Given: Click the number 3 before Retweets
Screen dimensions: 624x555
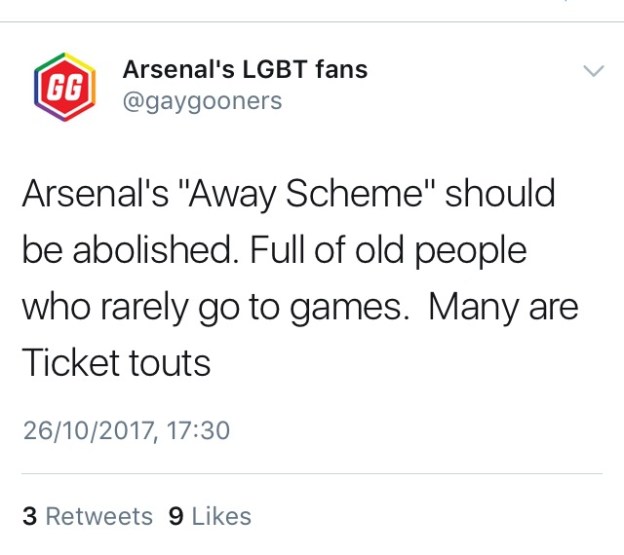Looking at the screenshot, I should click(x=30, y=516).
